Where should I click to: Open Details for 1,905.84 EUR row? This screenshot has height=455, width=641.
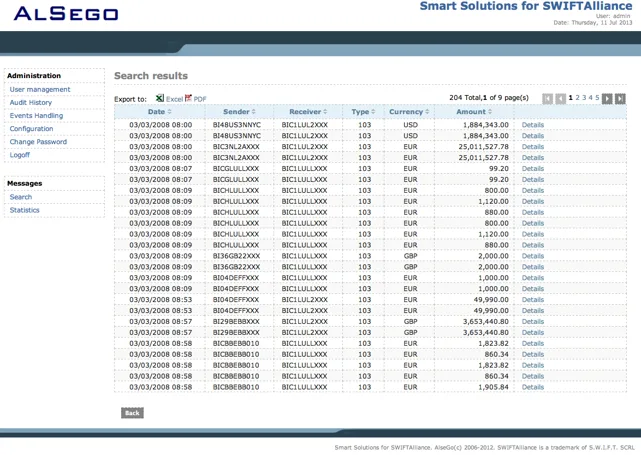(x=533, y=387)
